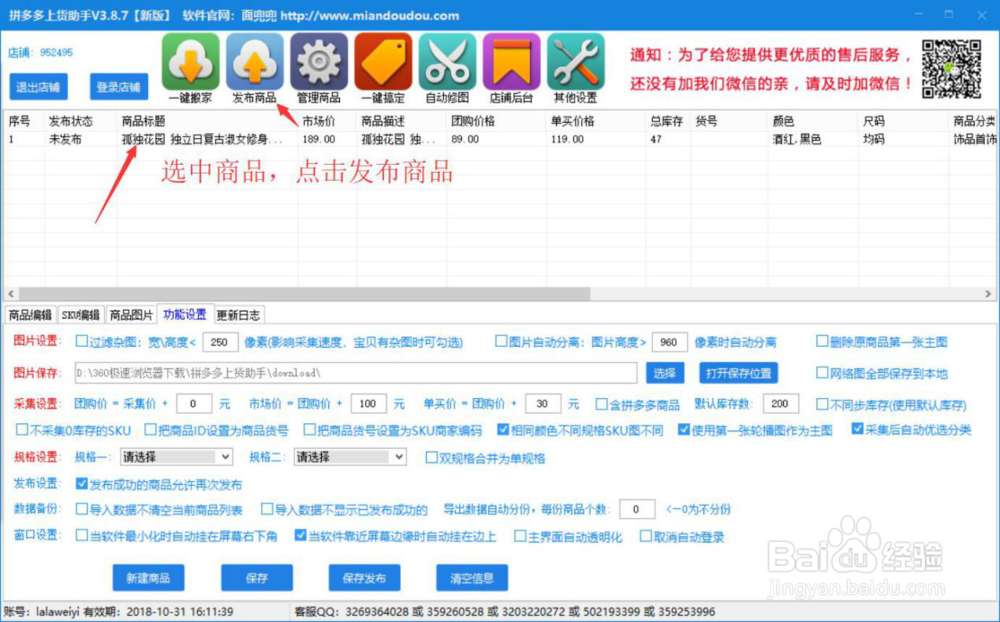The image size is (1000, 622).
Task: Select the 功能设置 tab
Action: tap(185, 315)
